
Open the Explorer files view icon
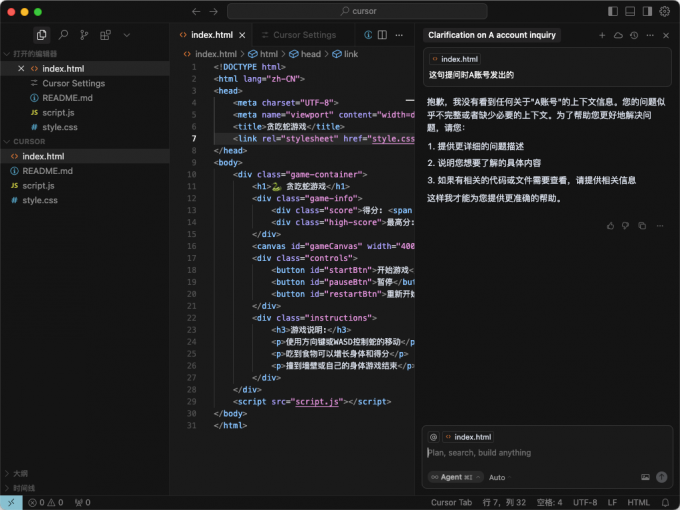pyautogui.click(x=42, y=35)
